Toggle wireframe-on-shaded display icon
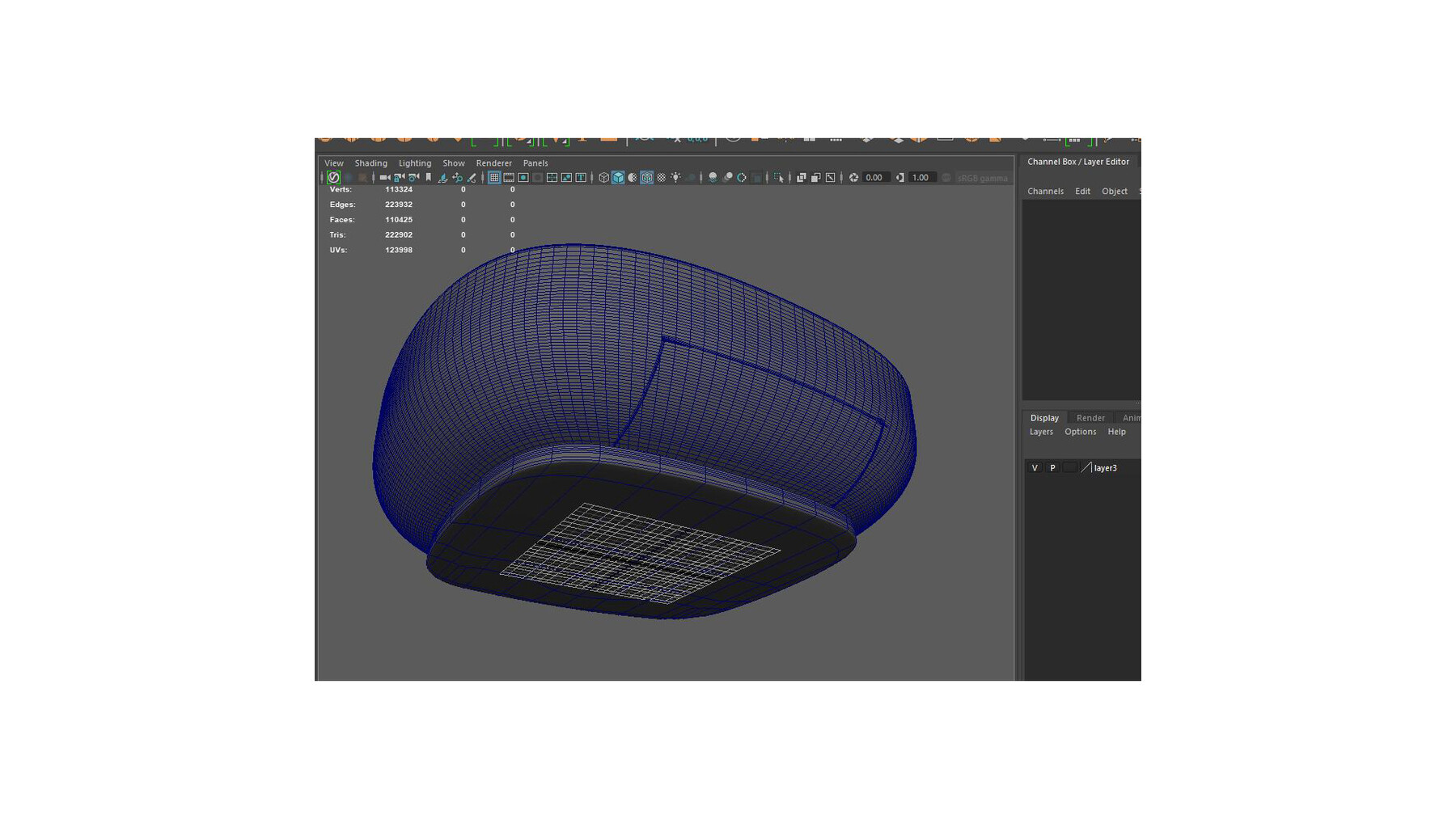 tap(647, 178)
